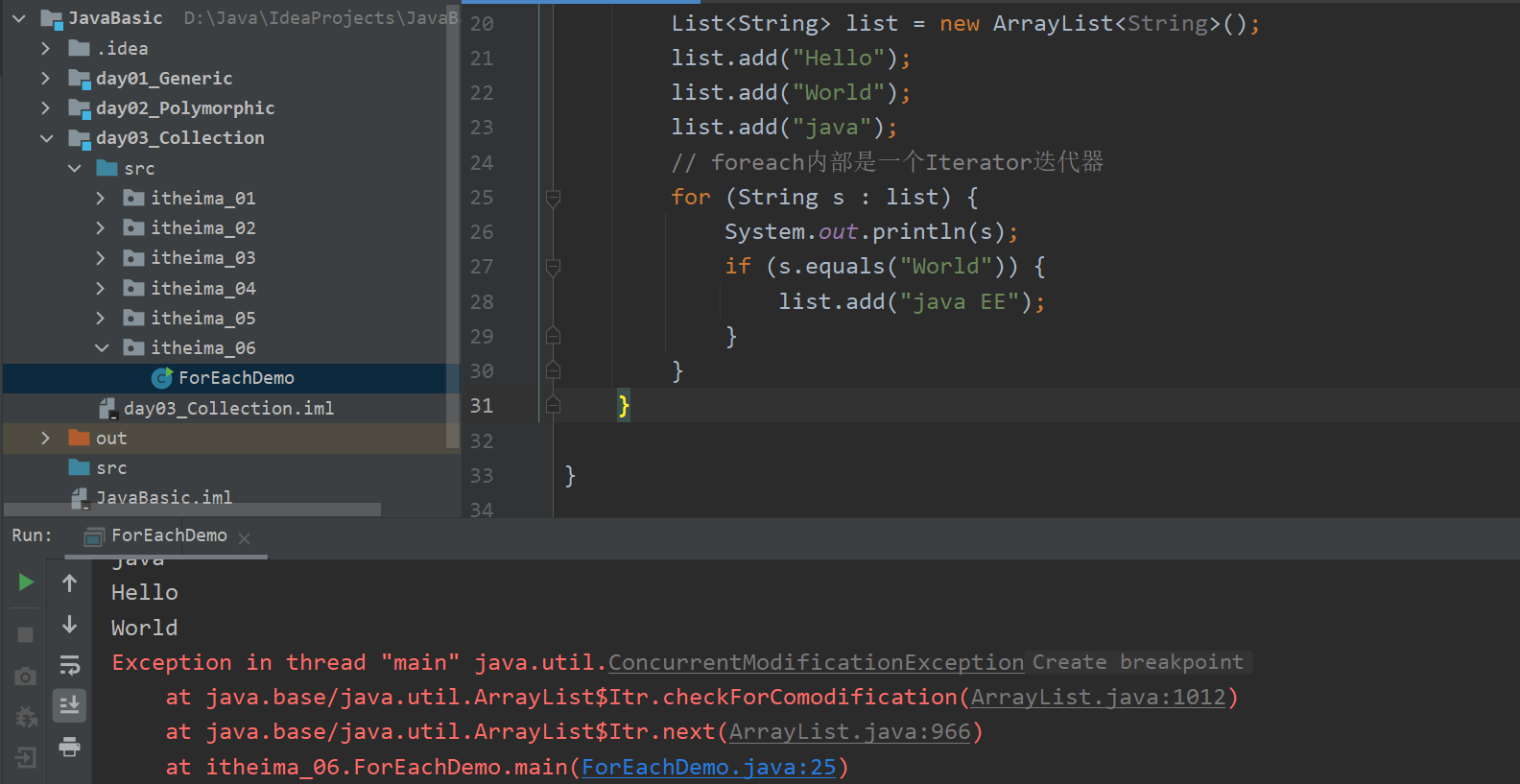Click the fold end marker on line 29
Screen dimensions: 1520x784
point(553,336)
